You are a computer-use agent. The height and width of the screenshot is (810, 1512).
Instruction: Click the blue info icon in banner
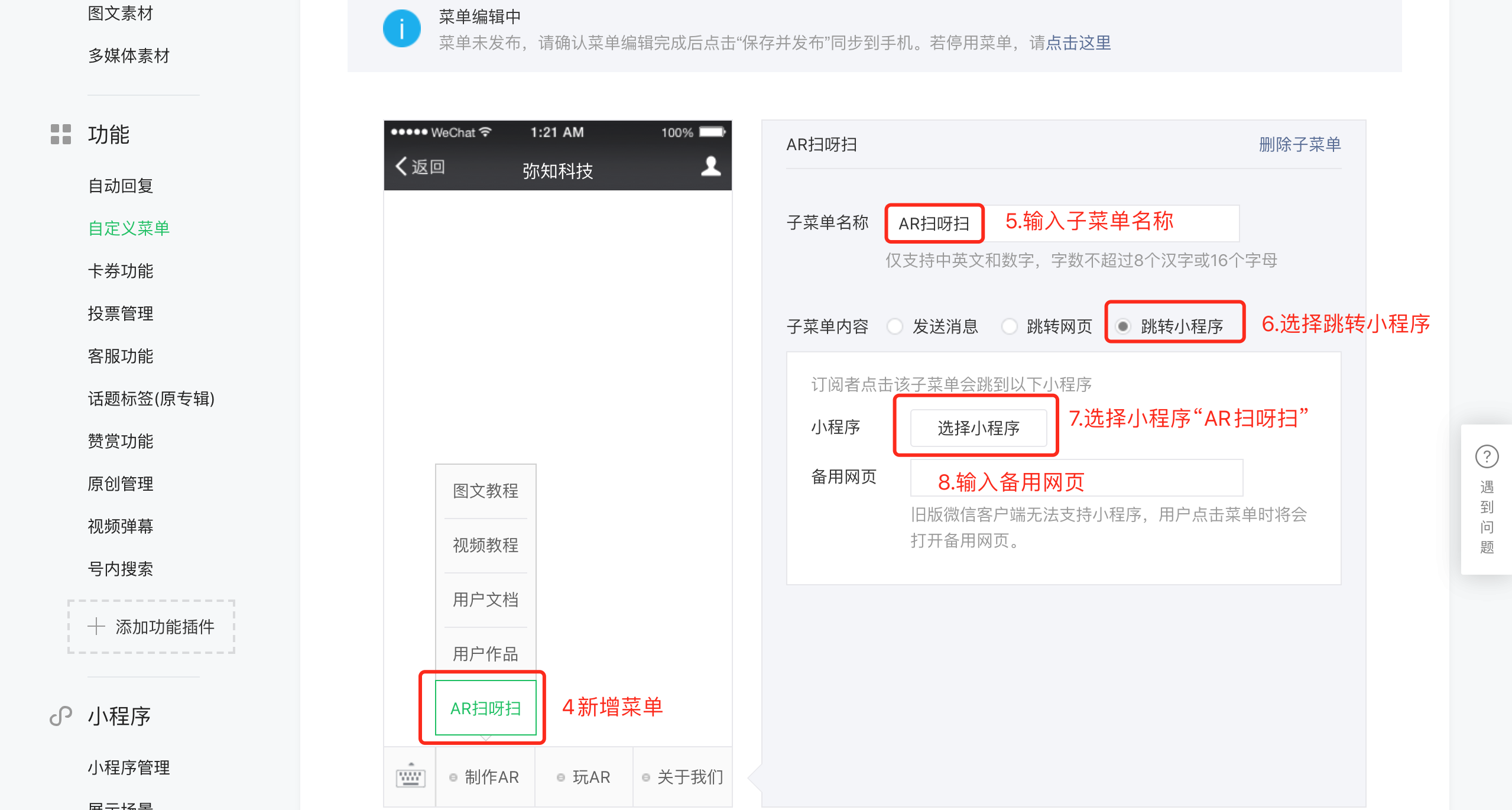(401, 28)
